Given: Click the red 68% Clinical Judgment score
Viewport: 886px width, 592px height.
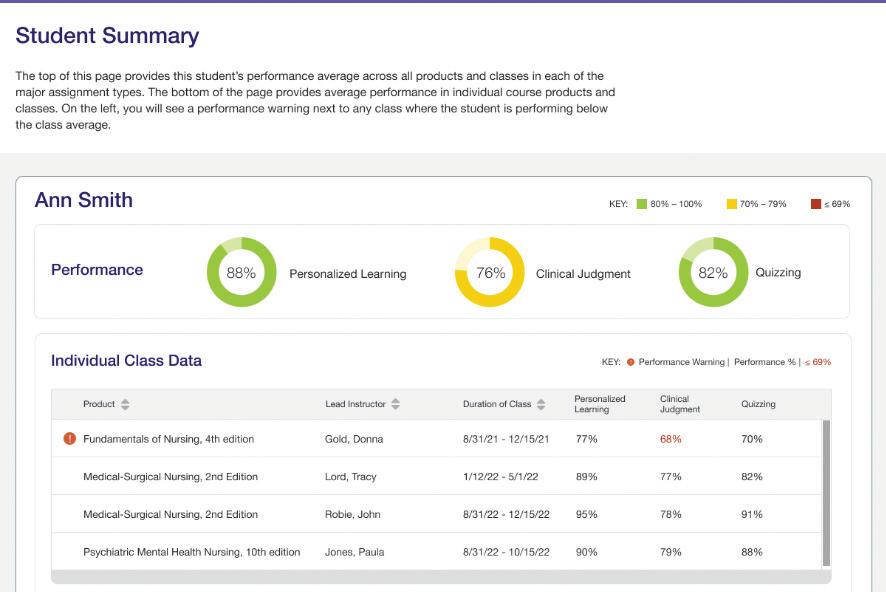Looking at the screenshot, I should [670, 439].
